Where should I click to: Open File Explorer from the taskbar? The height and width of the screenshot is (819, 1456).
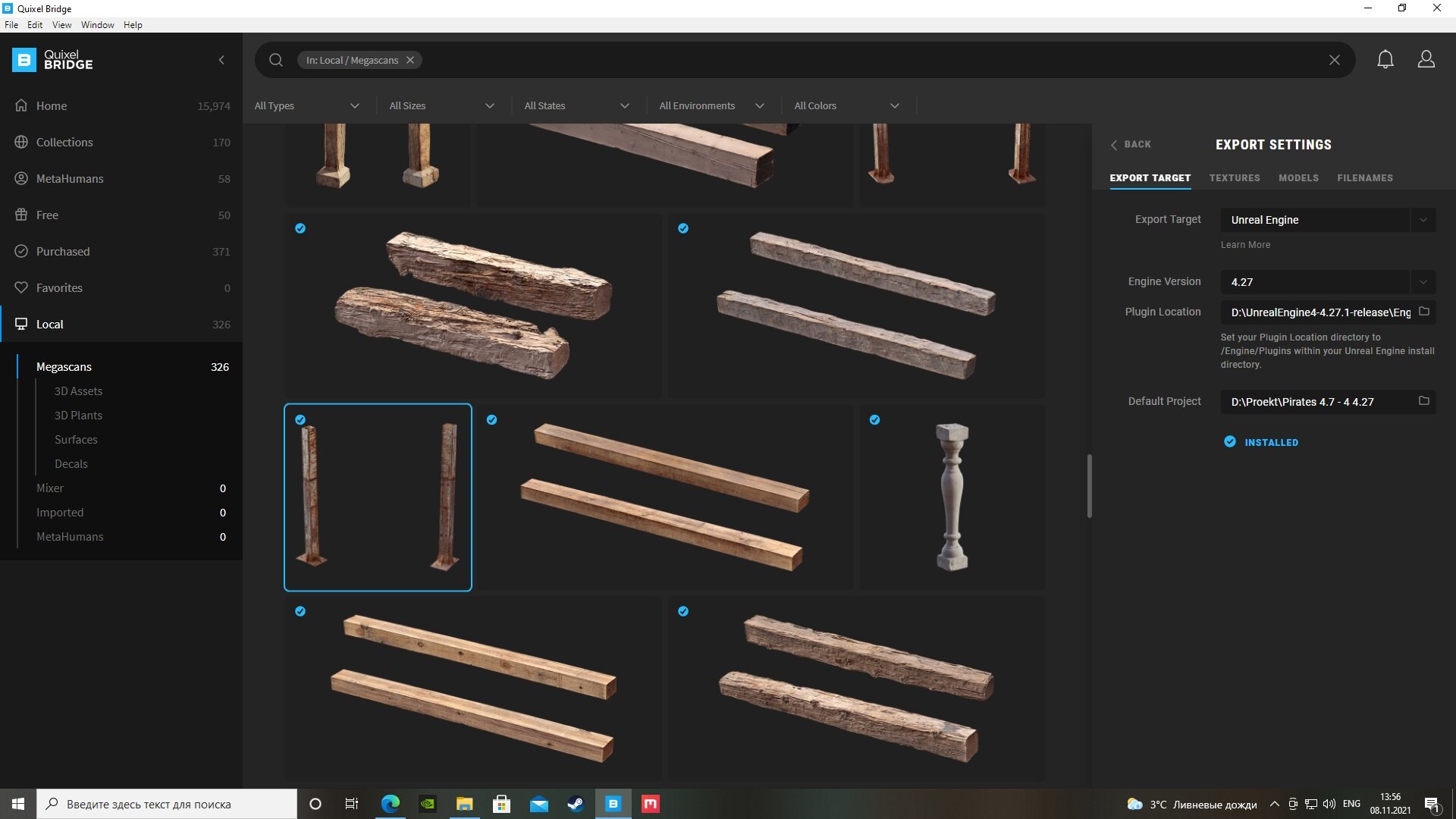click(464, 804)
